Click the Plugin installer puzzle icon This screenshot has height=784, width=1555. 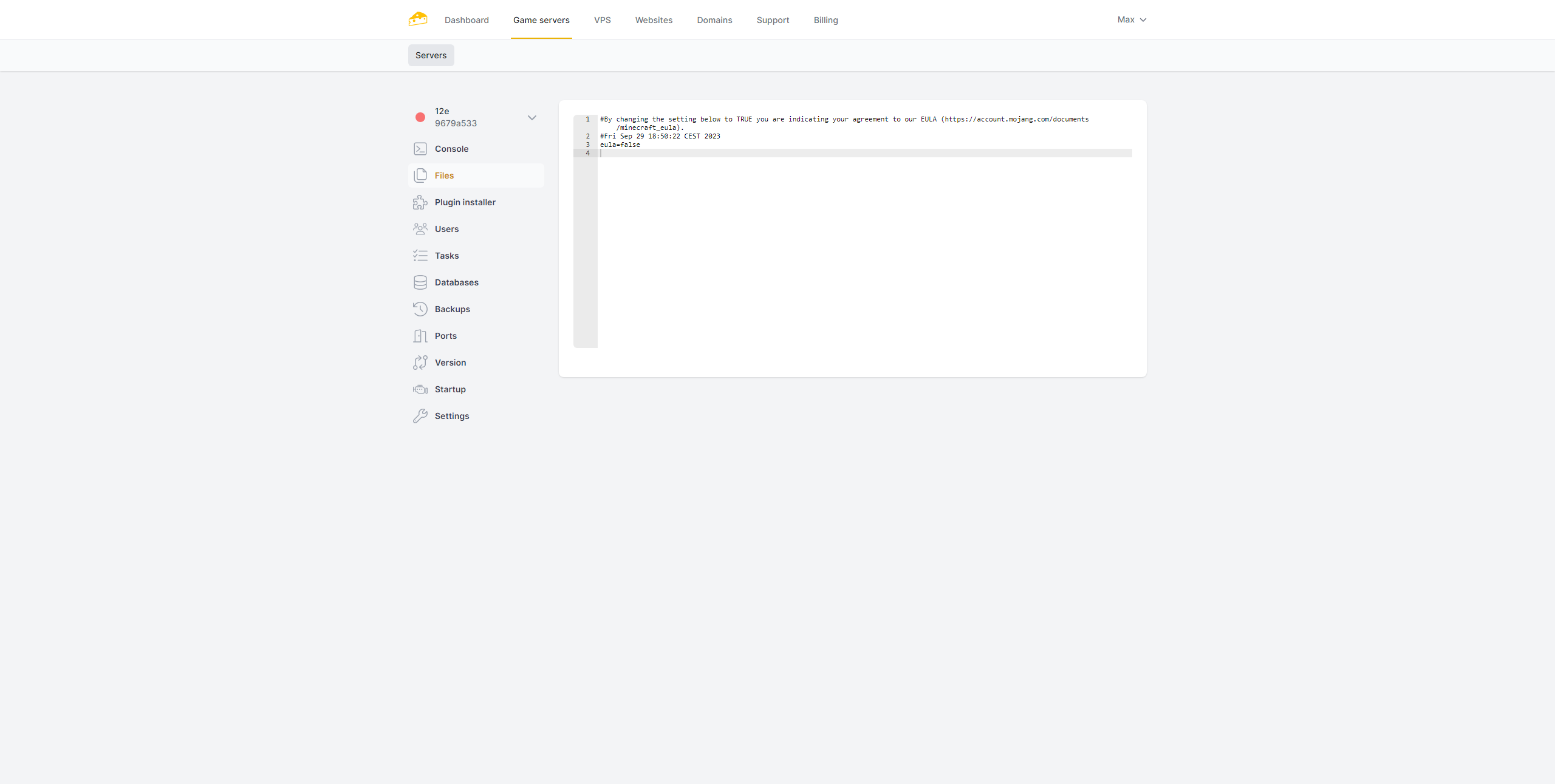pyautogui.click(x=420, y=202)
